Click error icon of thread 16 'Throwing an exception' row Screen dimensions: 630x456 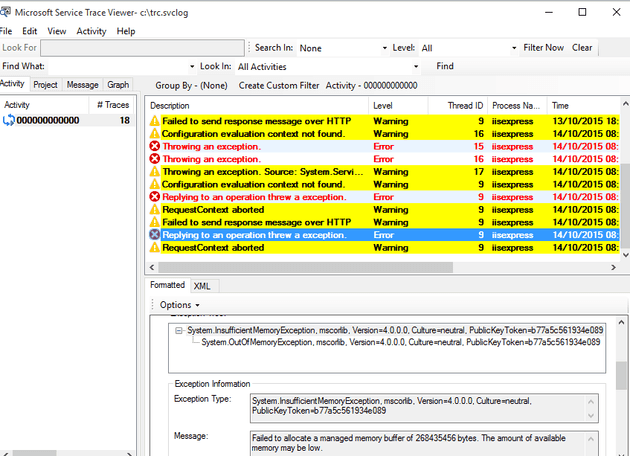155,159
